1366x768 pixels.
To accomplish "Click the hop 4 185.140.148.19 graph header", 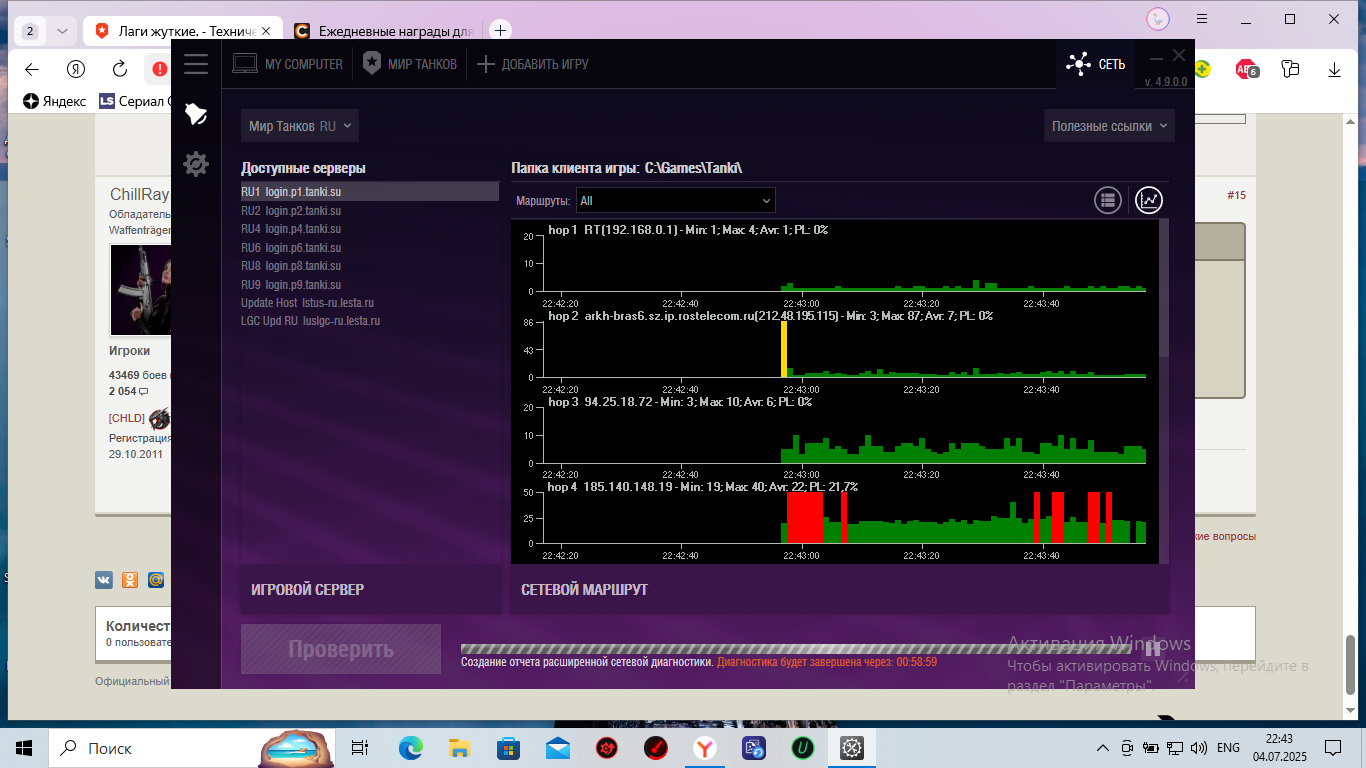I will [x=703, y=487].
